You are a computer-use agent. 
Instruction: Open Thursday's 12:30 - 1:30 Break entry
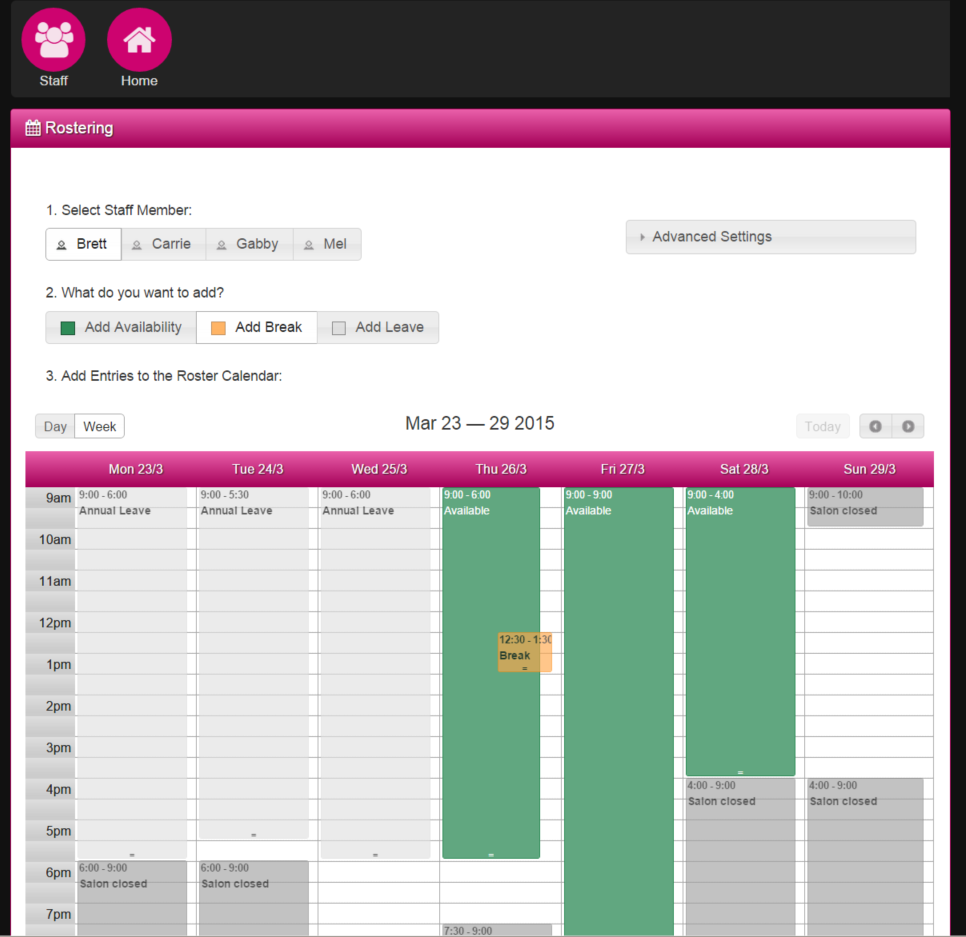point(525,652)
